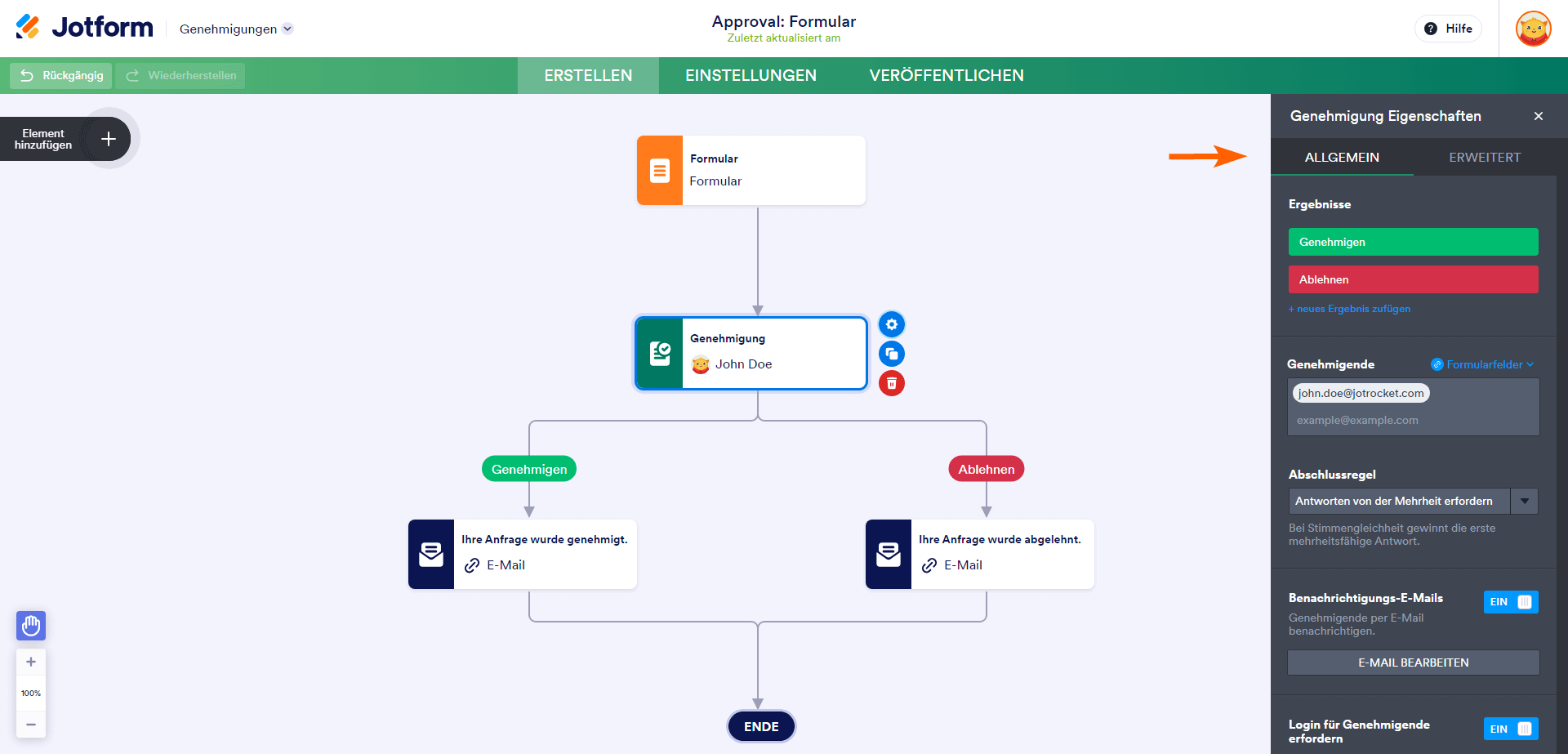1568x754 pixels.
Task: Toggle Benachrichtigungs-E-Mails switch off
Action: [1510, 602]
